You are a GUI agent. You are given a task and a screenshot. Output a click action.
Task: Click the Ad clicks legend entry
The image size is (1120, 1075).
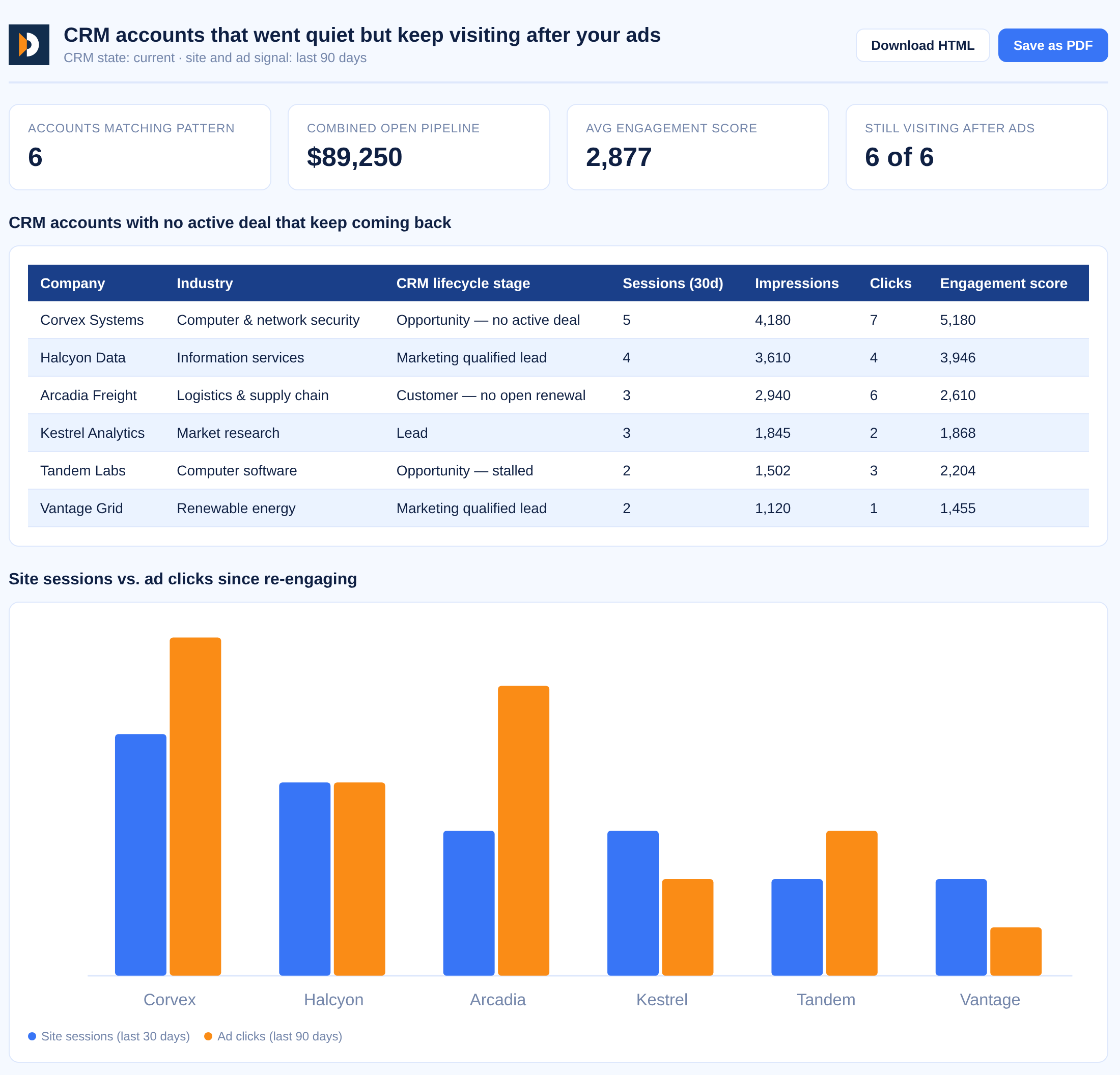tap(273, 1036)
